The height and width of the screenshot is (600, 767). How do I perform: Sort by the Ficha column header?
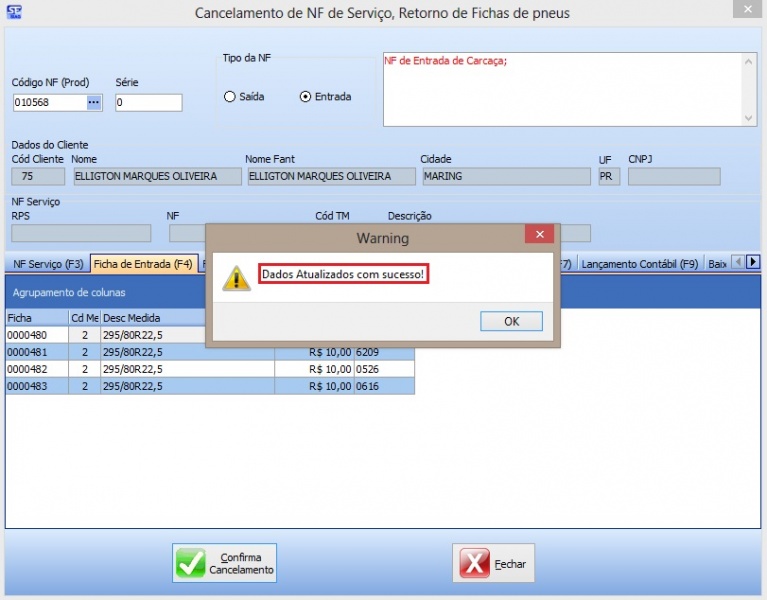(36, 317)
